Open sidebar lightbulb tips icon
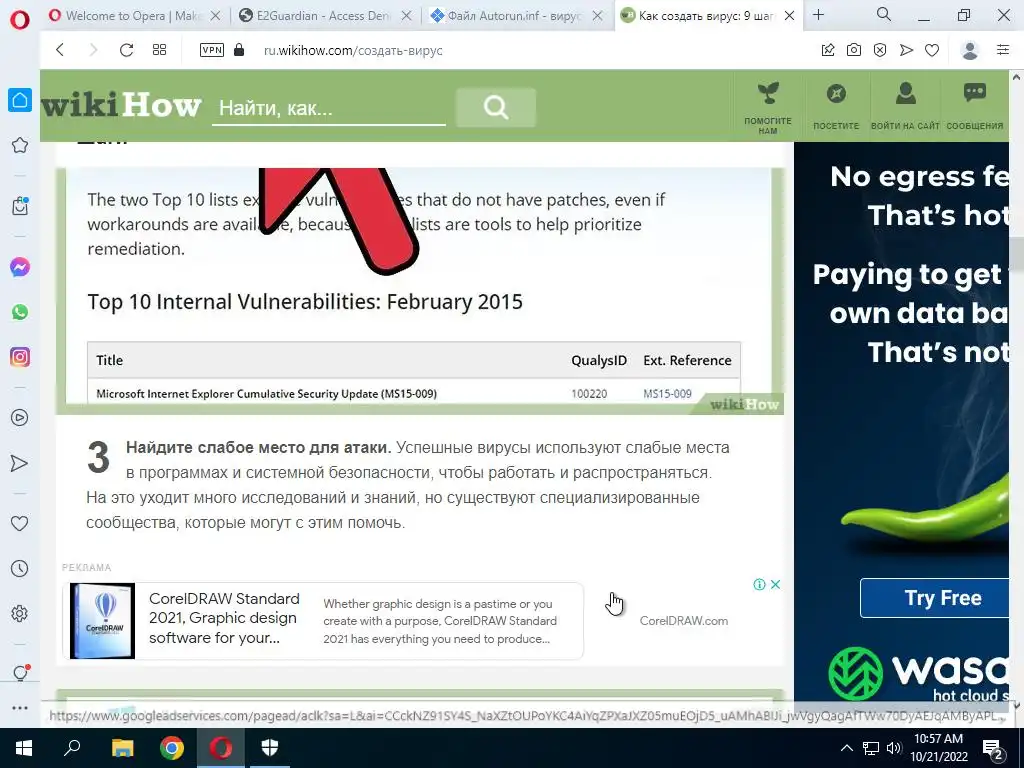The image size is (1024, 768). pos(20,673)
